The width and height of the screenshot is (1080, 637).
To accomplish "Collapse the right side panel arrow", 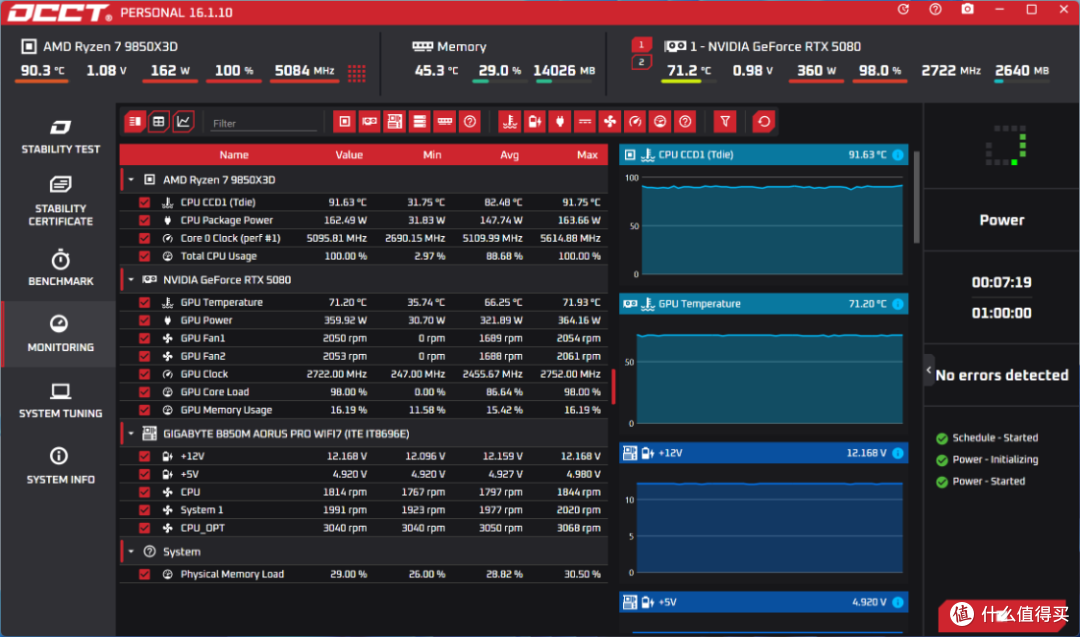I will [x=928, y=370].
